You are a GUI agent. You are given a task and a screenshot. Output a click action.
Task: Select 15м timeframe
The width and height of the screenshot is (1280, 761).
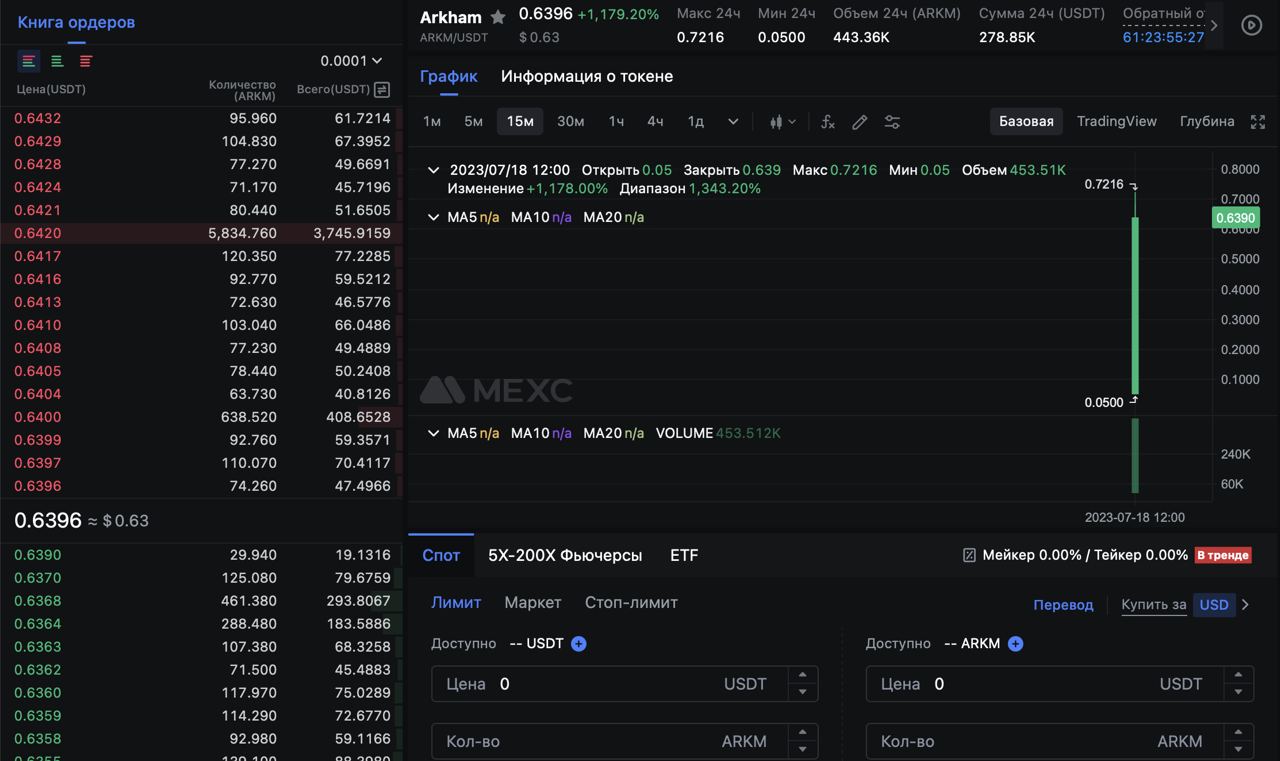click(520, 121)
